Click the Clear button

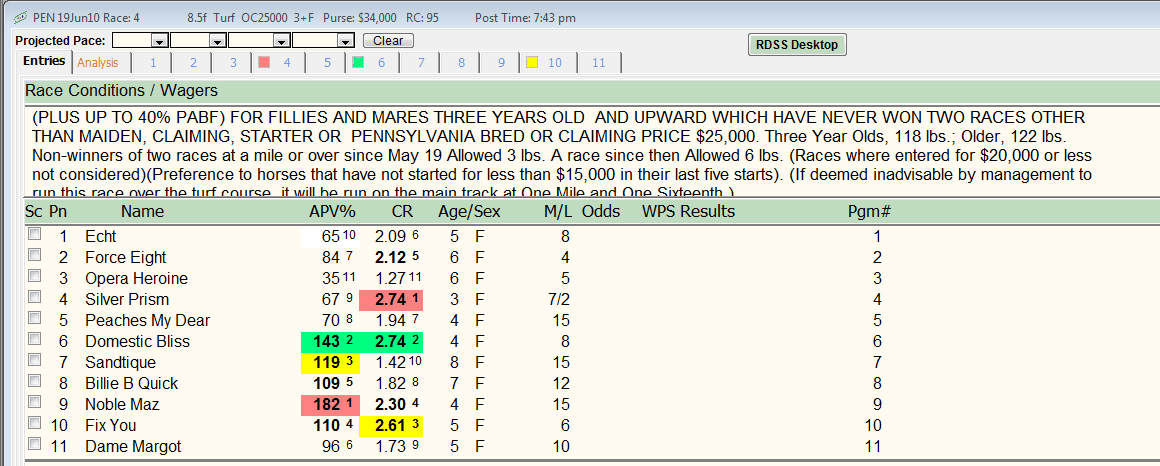coord(388,41)
